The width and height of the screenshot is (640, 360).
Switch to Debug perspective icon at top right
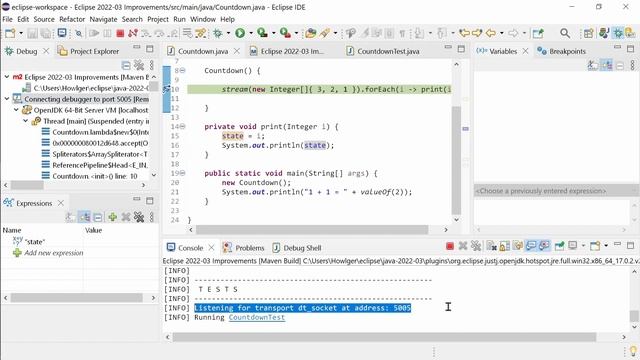(x=618, y=33)
